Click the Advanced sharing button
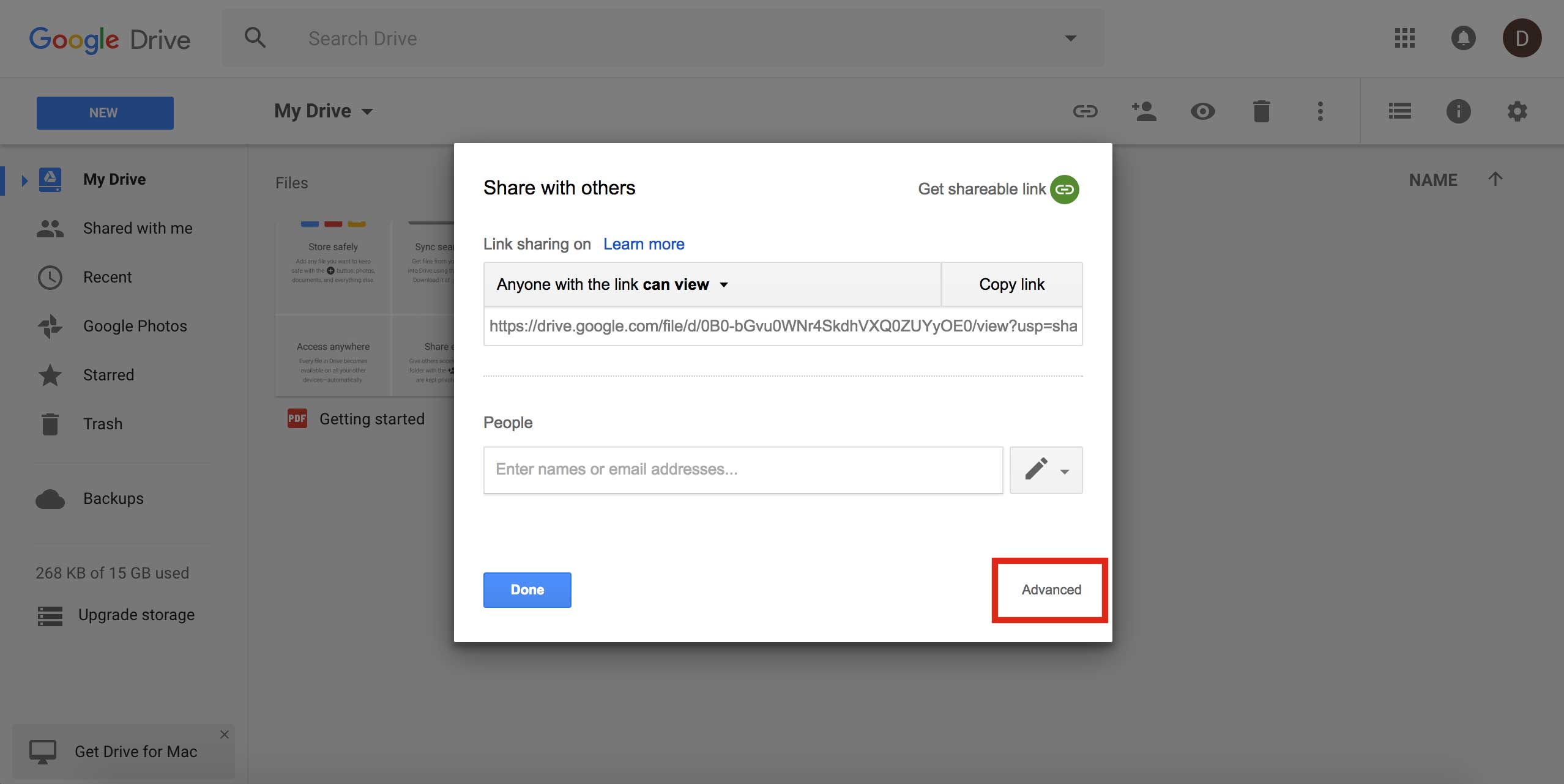The height and width of the screenshot is (784, 1564). click(x=1050, y=590)
